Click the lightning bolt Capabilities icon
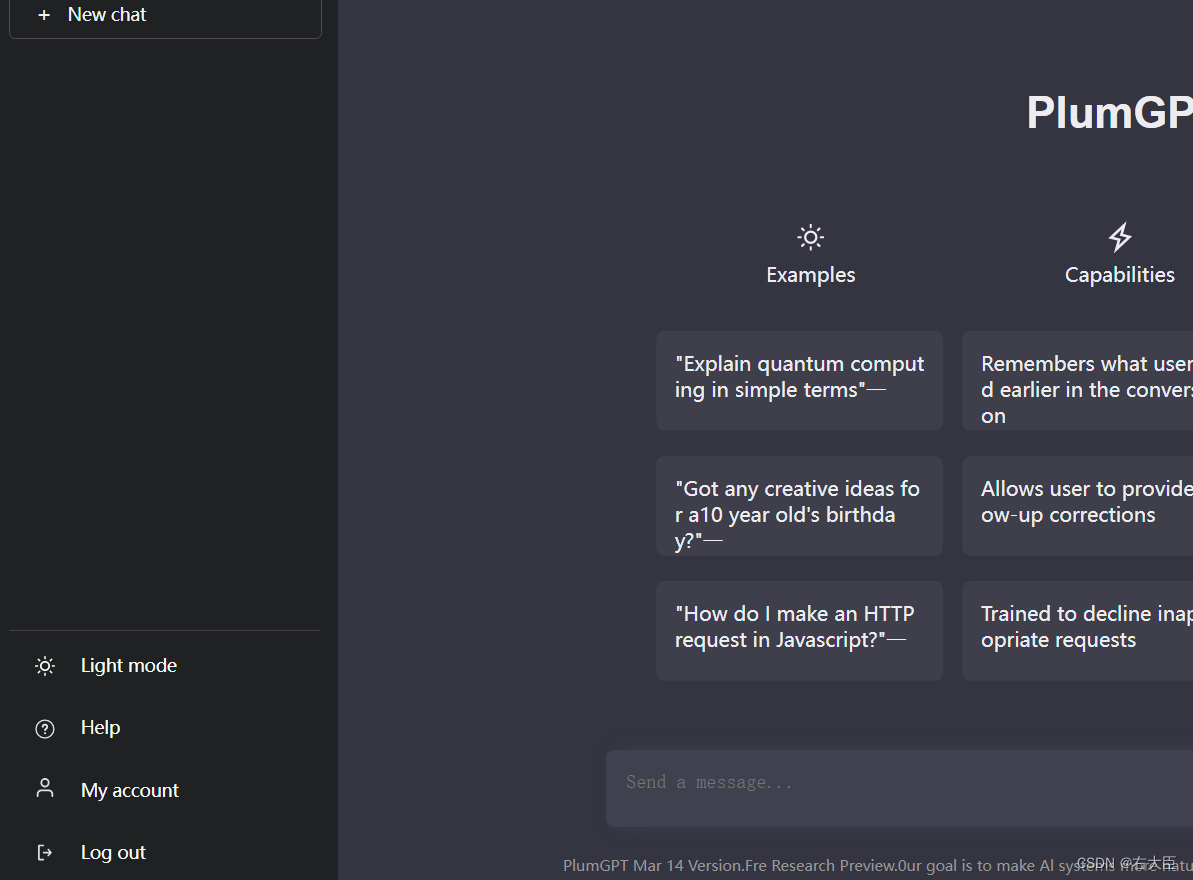Screen dimensions: 1193x880 click(1119, 237)
